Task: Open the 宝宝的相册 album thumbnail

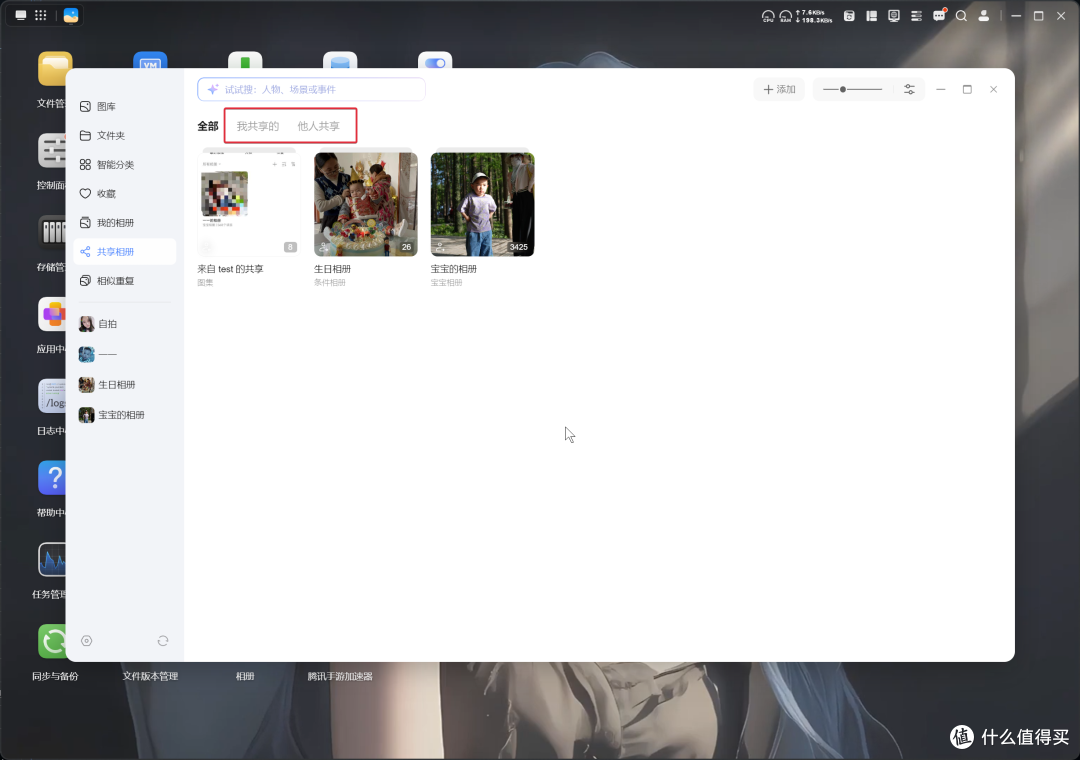Action: (483, 204)
